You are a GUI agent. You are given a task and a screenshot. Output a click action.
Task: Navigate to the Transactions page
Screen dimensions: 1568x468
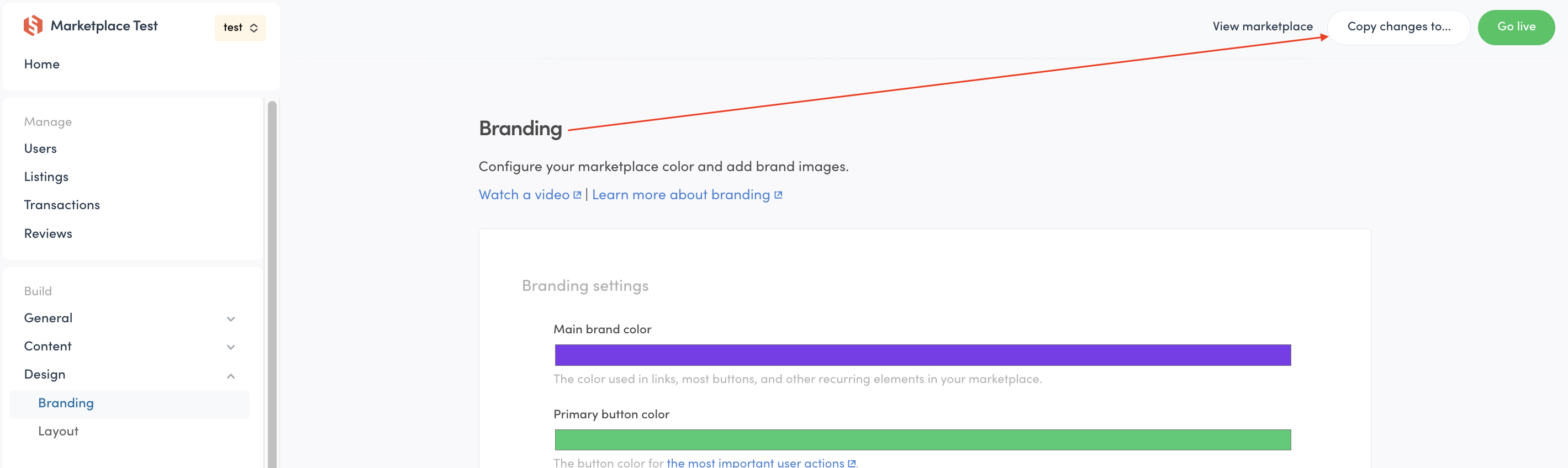click(61, 205)
